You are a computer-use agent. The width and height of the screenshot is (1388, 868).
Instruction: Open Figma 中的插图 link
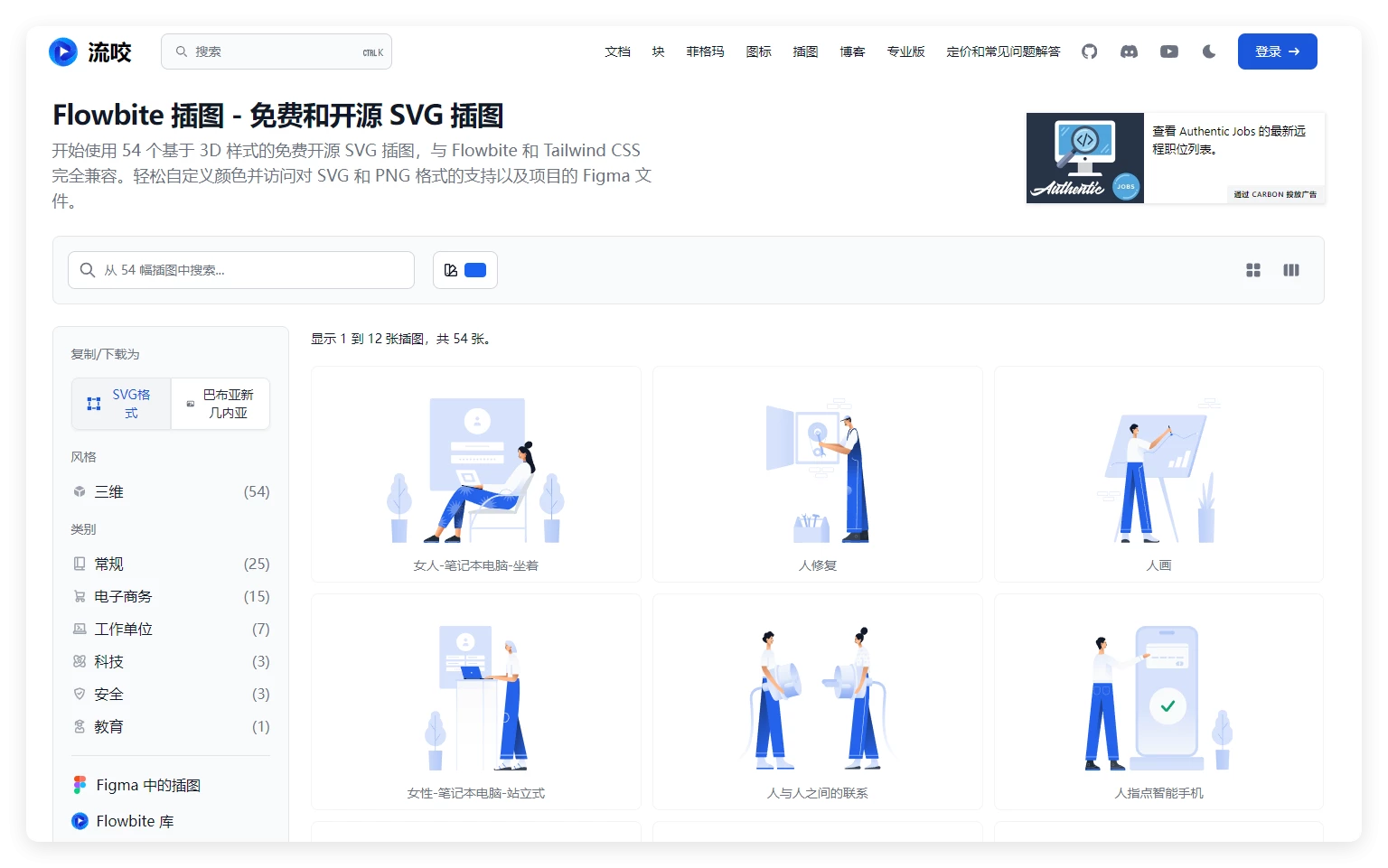click(x=147, y=786)
